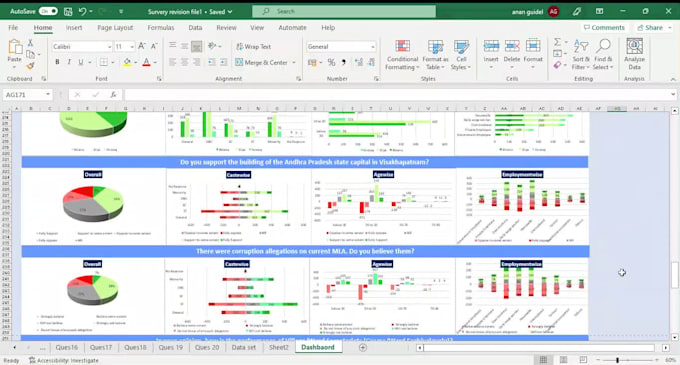Viewport: 680px width, 365px height.
Task: Click the Comments button
Action: pyautogui.click(x=604, y=27)
